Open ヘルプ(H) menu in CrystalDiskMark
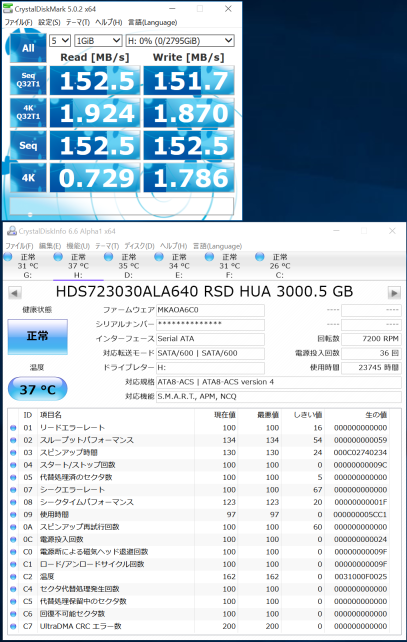Image resolution: width=407 pixels, height=642 pixels. coord(109,22)
